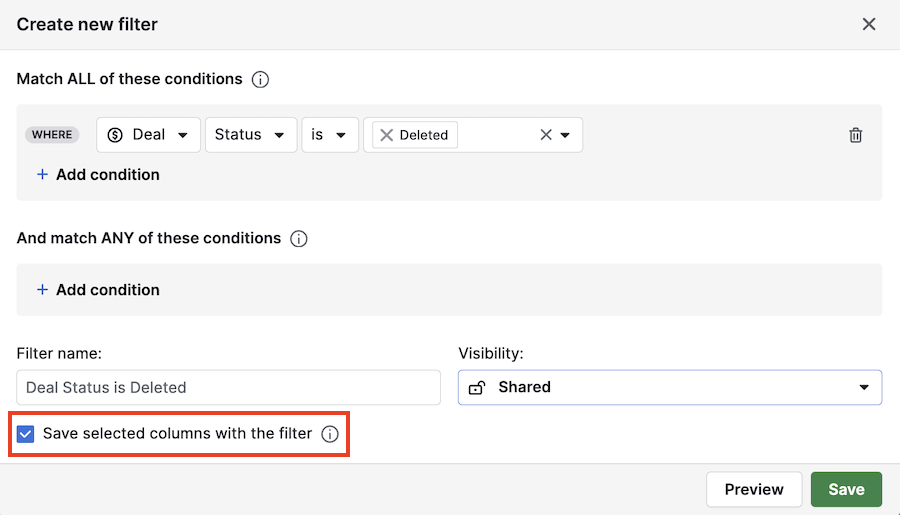Expand the status value dropdown arrow

coord(566,135)
